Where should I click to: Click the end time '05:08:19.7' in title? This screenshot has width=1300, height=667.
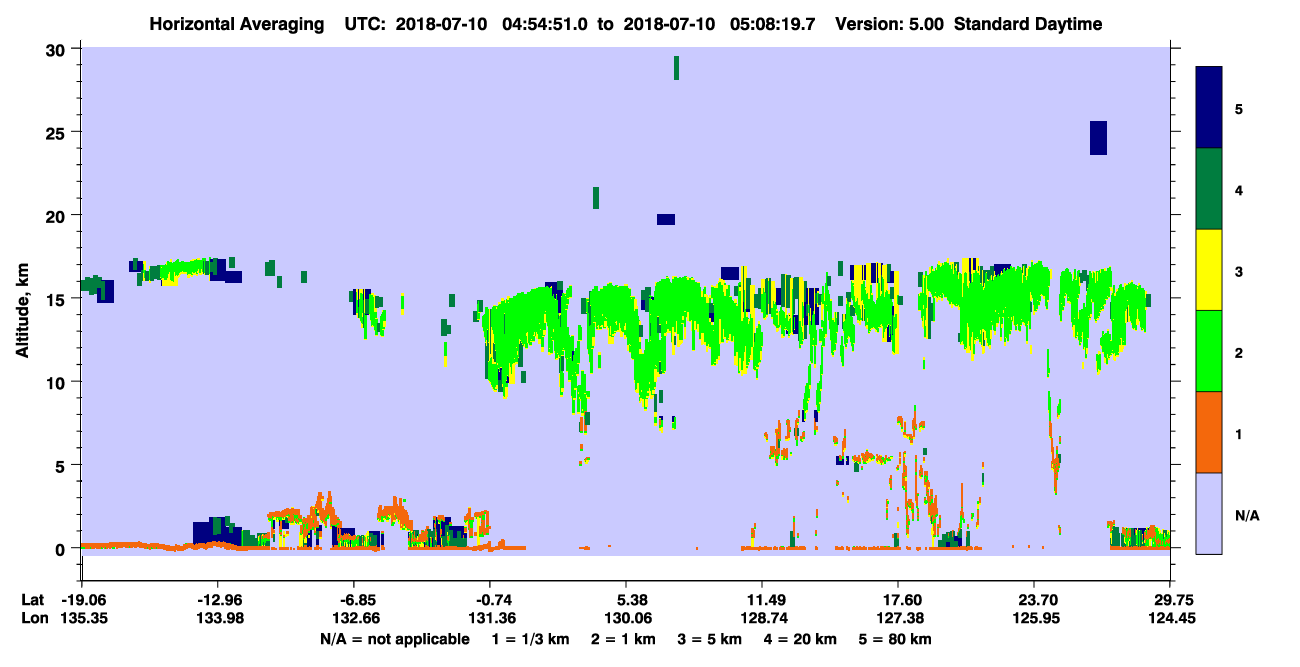tap(771, 24)
